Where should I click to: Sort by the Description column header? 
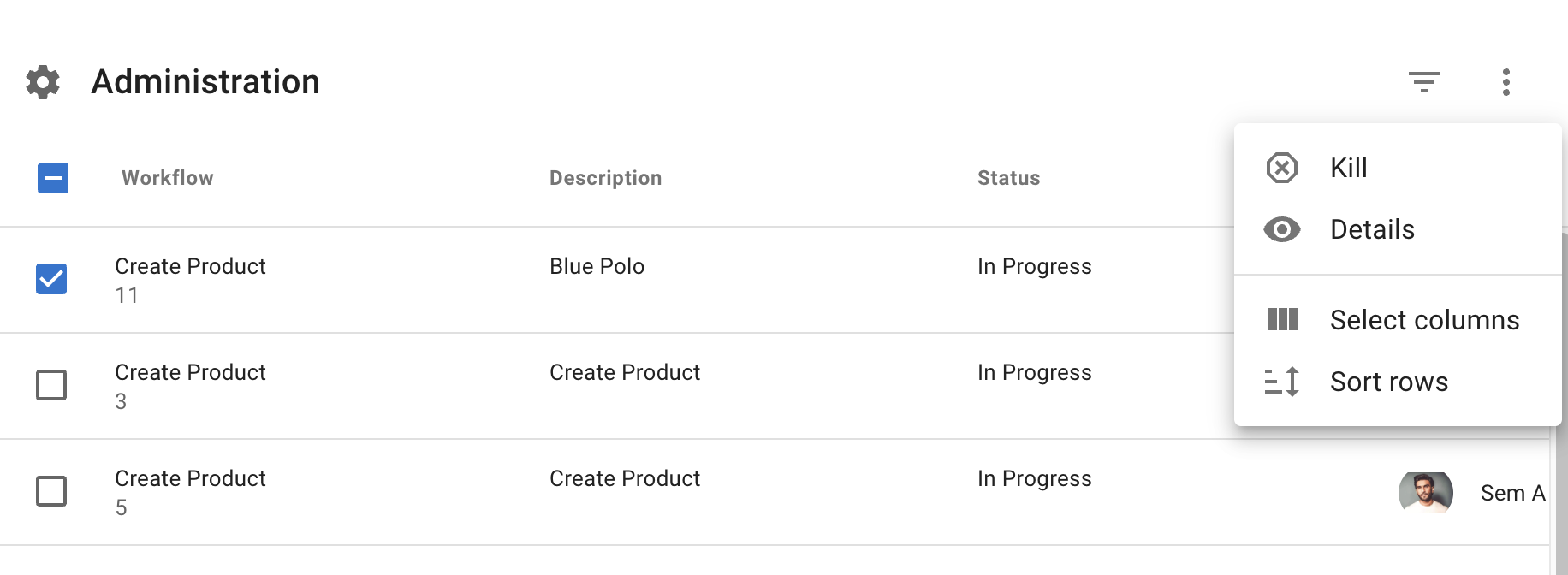click(605, 178)
